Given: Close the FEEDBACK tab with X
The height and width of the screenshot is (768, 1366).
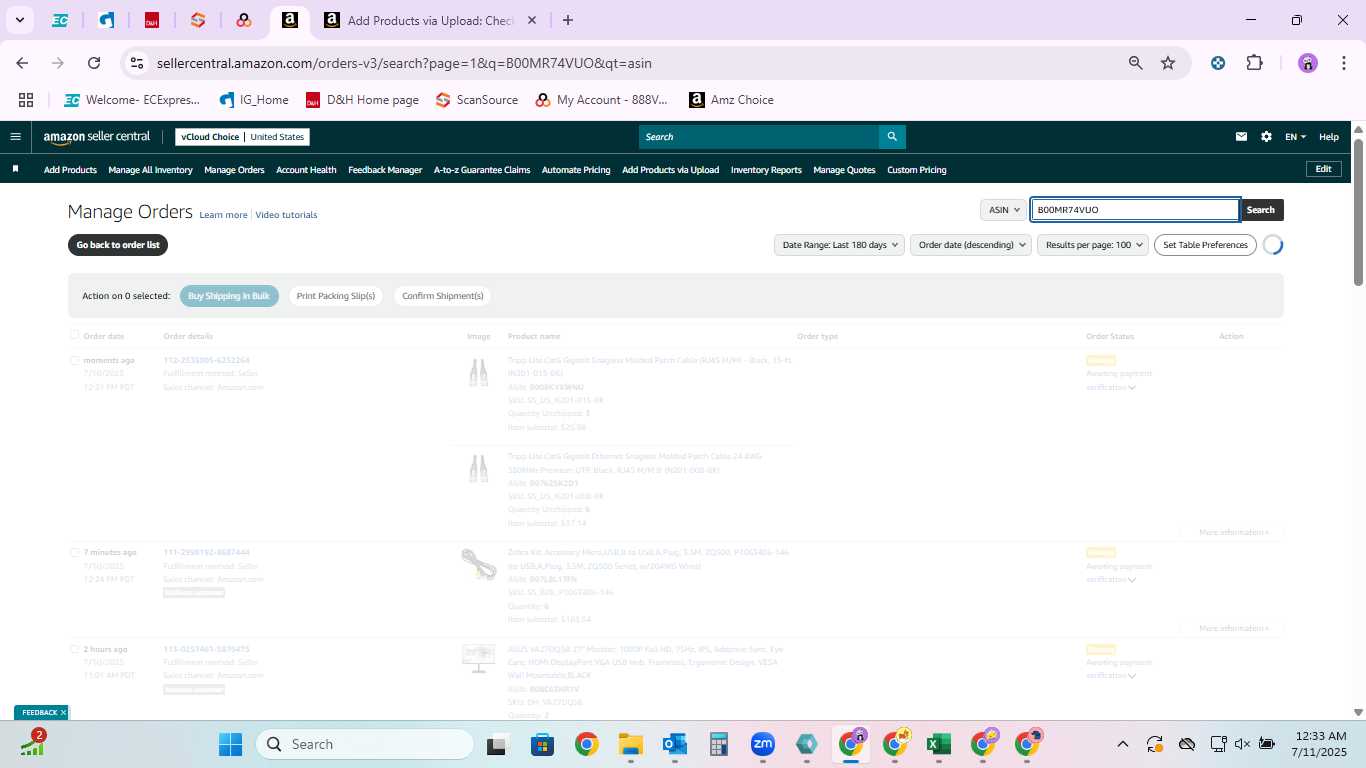Looking at the screenshot, I should coord(63,713).
